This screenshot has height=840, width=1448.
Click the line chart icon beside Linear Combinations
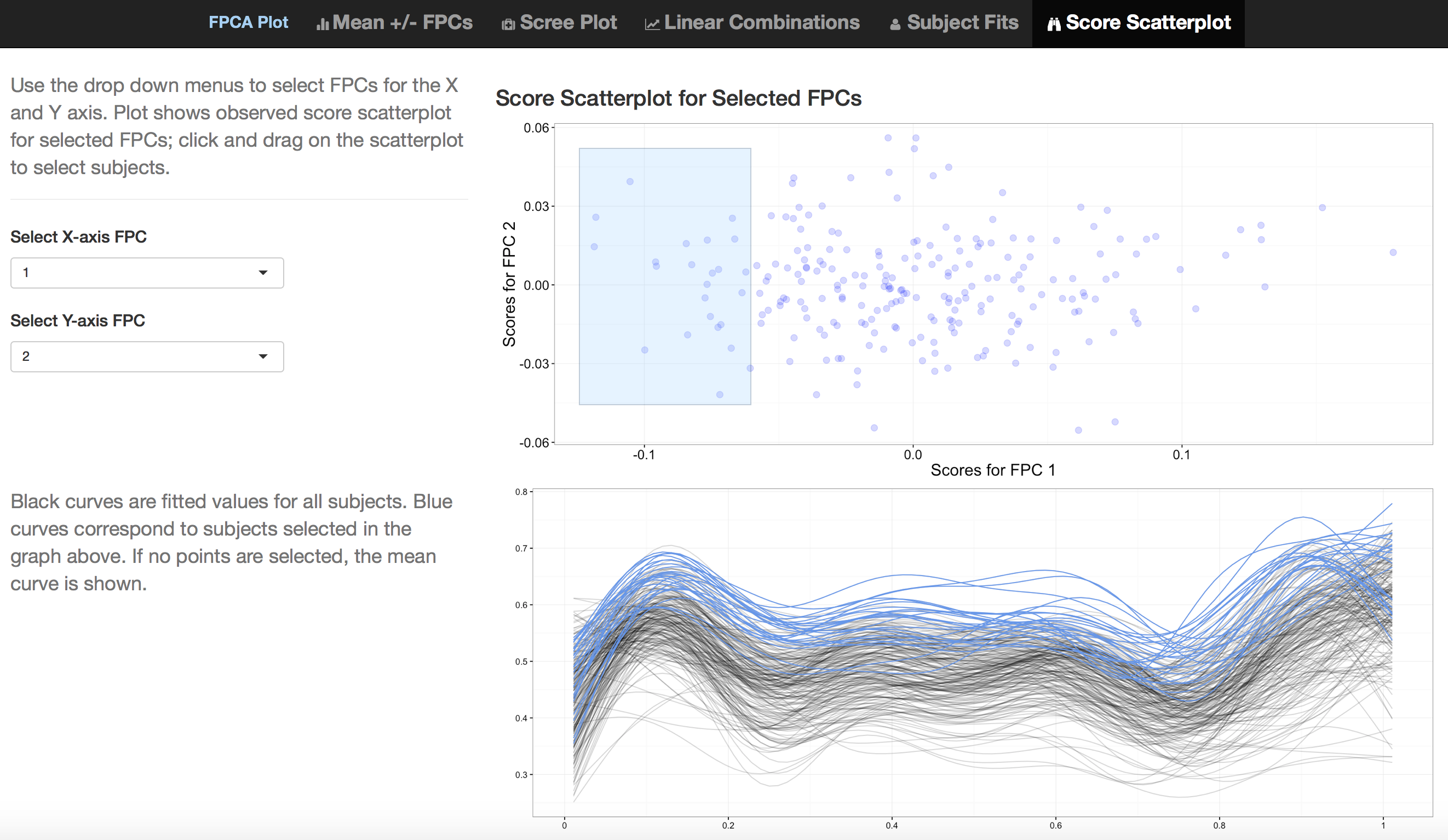(x=652, y=24)
